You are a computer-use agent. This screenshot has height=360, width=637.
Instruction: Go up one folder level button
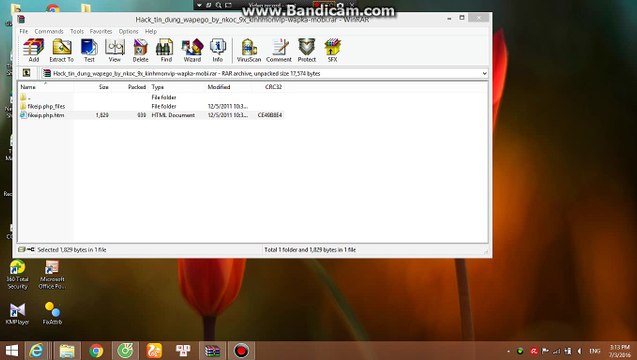pyautogui.click(x=26, y=73)
